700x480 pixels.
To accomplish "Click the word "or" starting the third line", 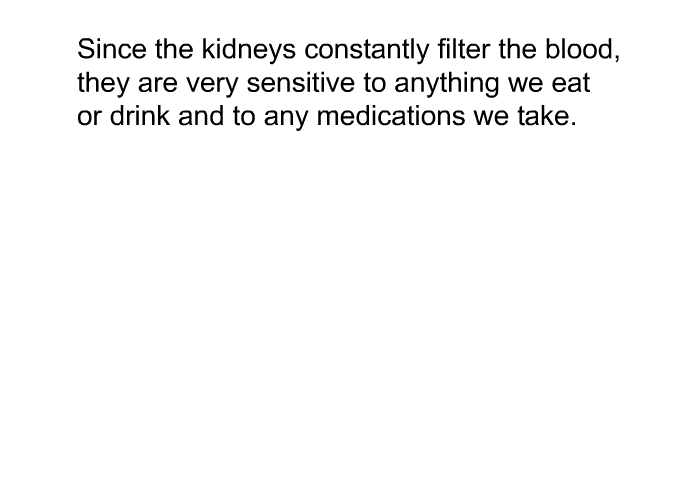I will (x=89, y=117).
